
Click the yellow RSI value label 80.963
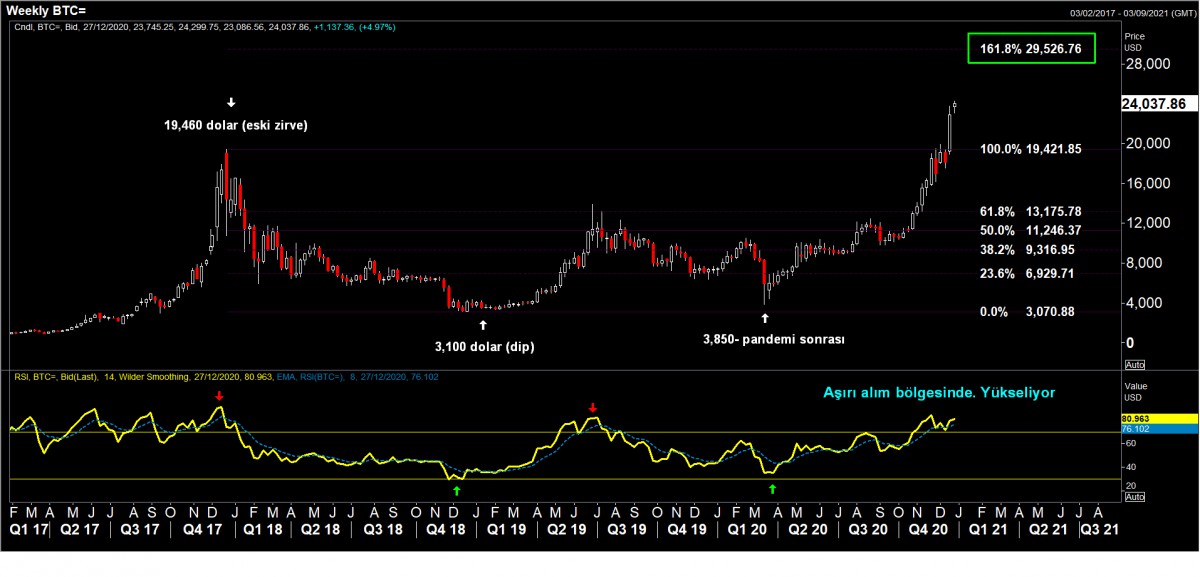pyautogui.click(x=1158, y=419)
